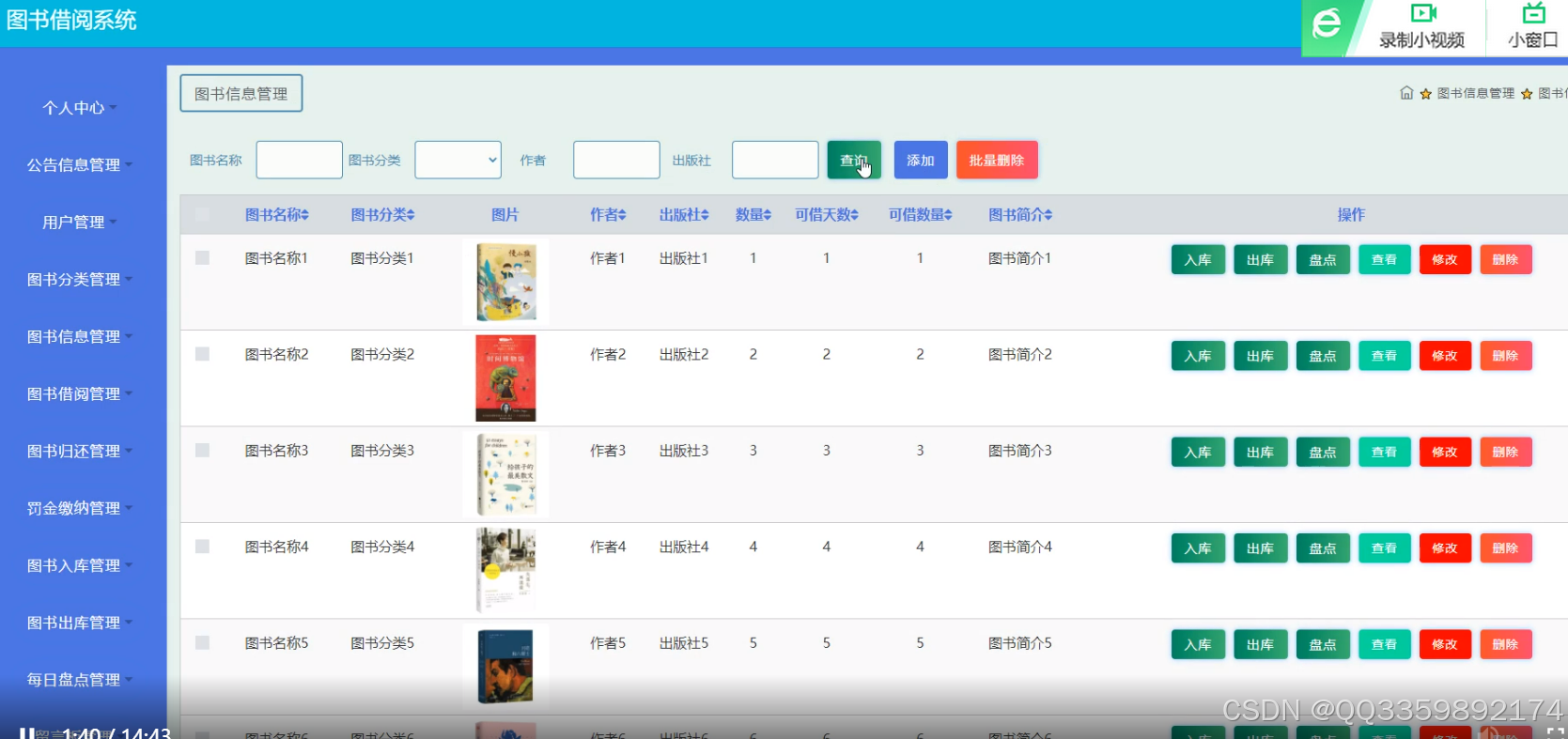Click 查看 for 图书名称1
The image size is (1568, 739).
pyautogui.click(x=1384, y=259)
